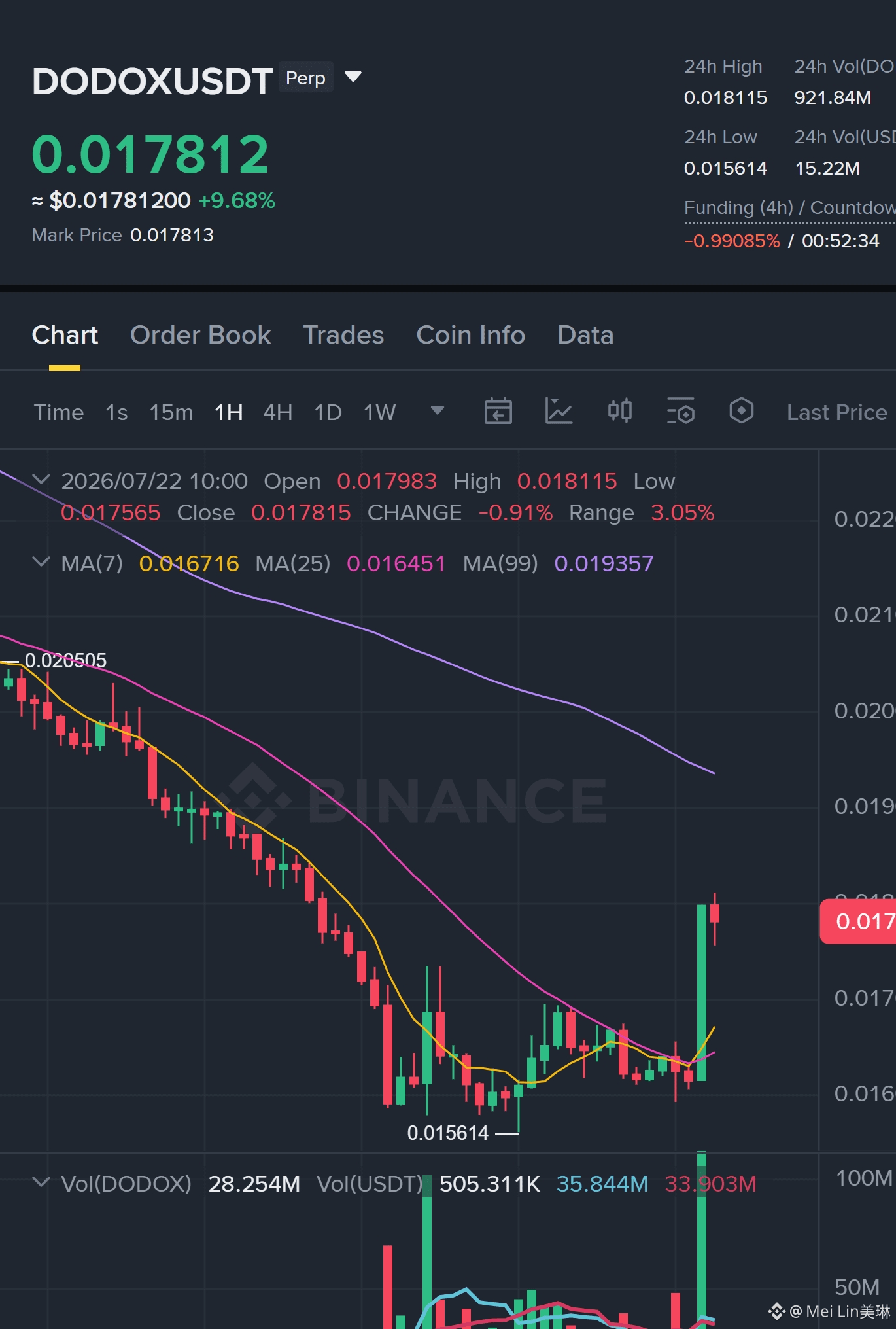Click the tallest green volume bar

[x=702, y=1240]
